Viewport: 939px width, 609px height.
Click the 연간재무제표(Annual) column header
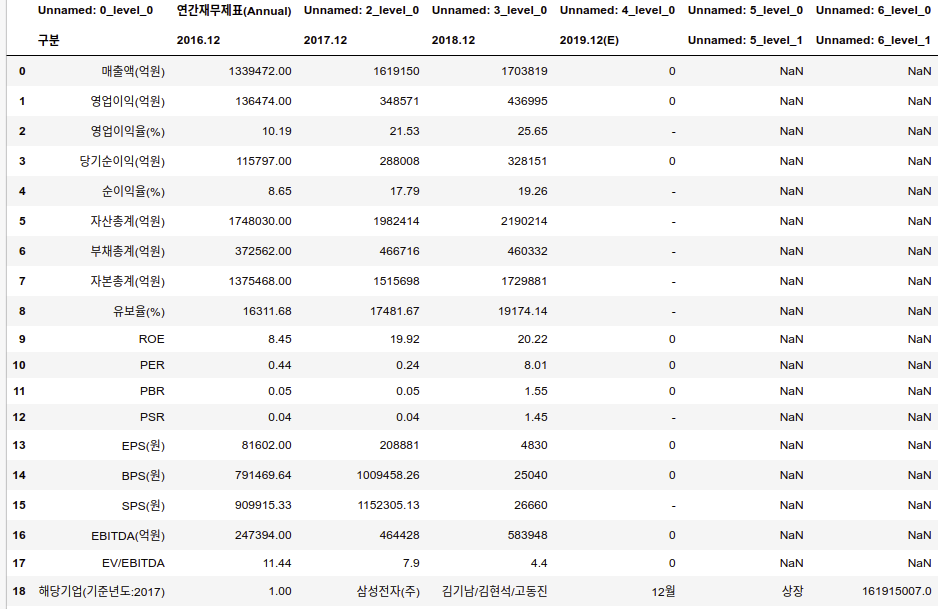(x=234, y=11)
